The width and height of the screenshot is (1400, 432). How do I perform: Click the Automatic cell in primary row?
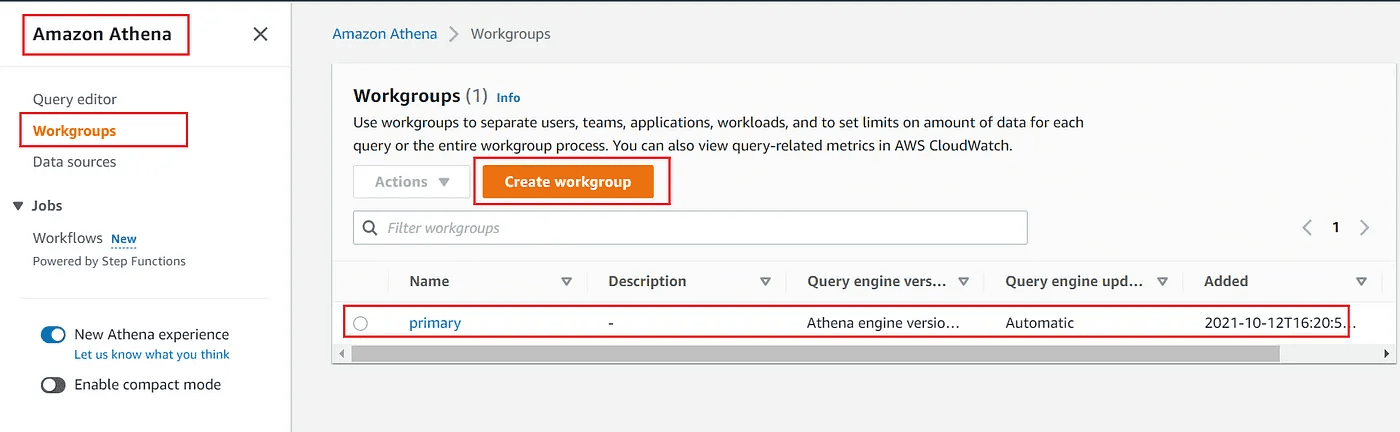[1040, 323]
